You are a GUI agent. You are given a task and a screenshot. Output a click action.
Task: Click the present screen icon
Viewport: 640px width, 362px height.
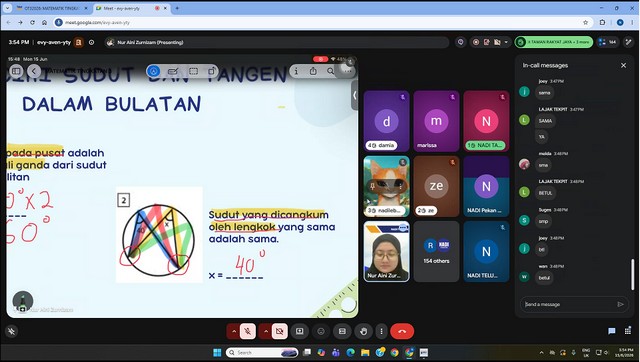pos(300,331)
